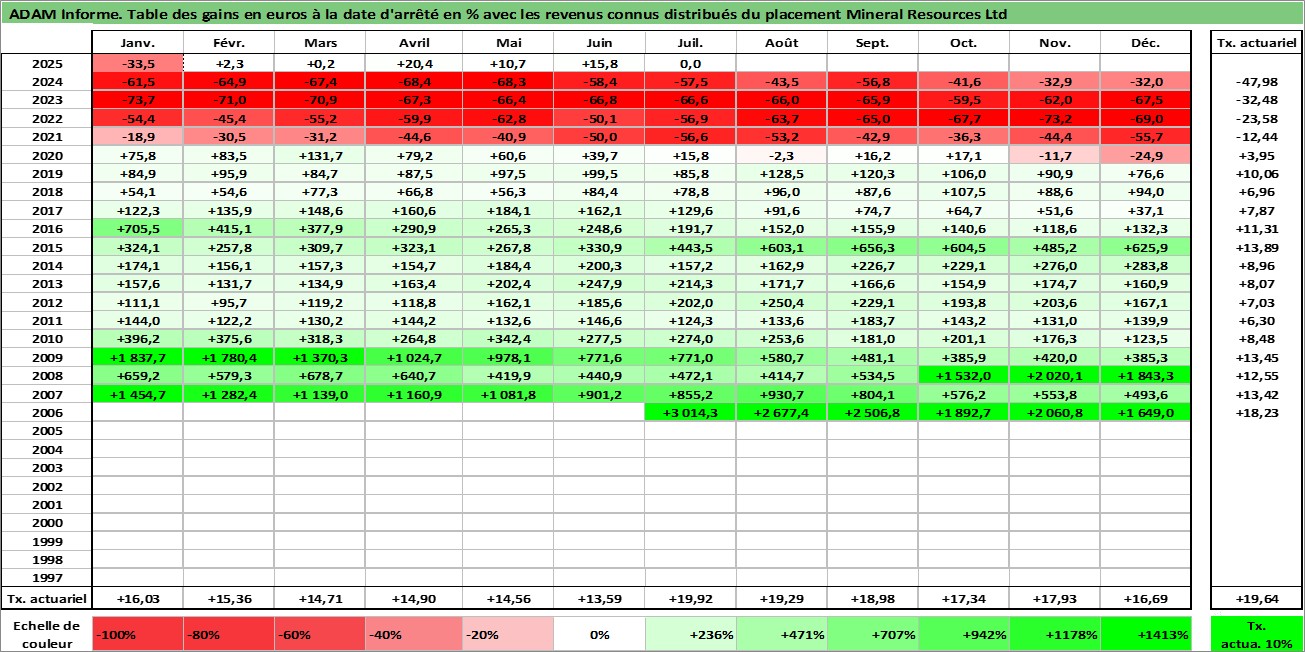Select the 'Tx. actuariel' right column header
The height and width of the screenshot is (652, 1305).
coord(1257,43)
